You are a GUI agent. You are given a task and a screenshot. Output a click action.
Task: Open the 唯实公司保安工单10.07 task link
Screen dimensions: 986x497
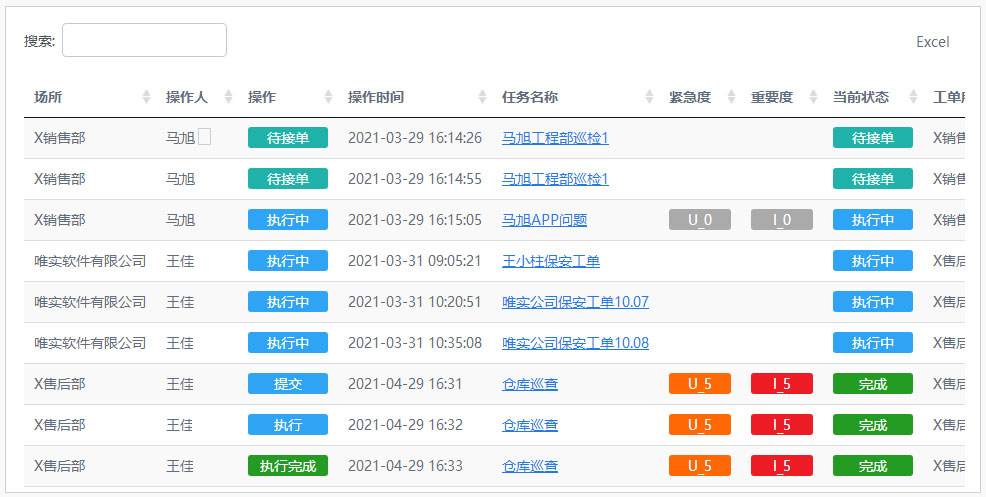(x=575, y=302)
